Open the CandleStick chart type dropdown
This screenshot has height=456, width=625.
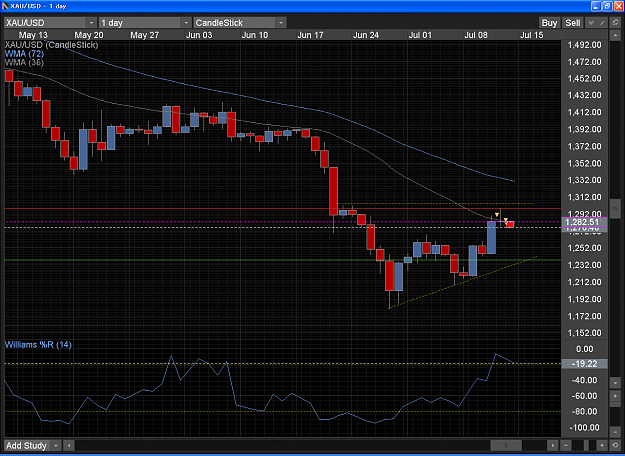tap(281, 23)
